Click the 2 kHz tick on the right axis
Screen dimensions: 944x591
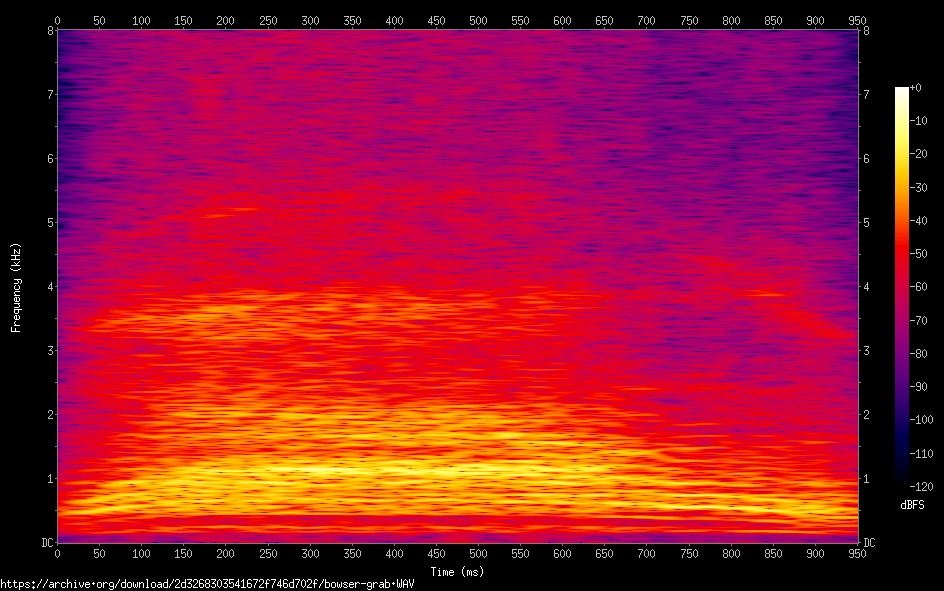pos(867,415)
